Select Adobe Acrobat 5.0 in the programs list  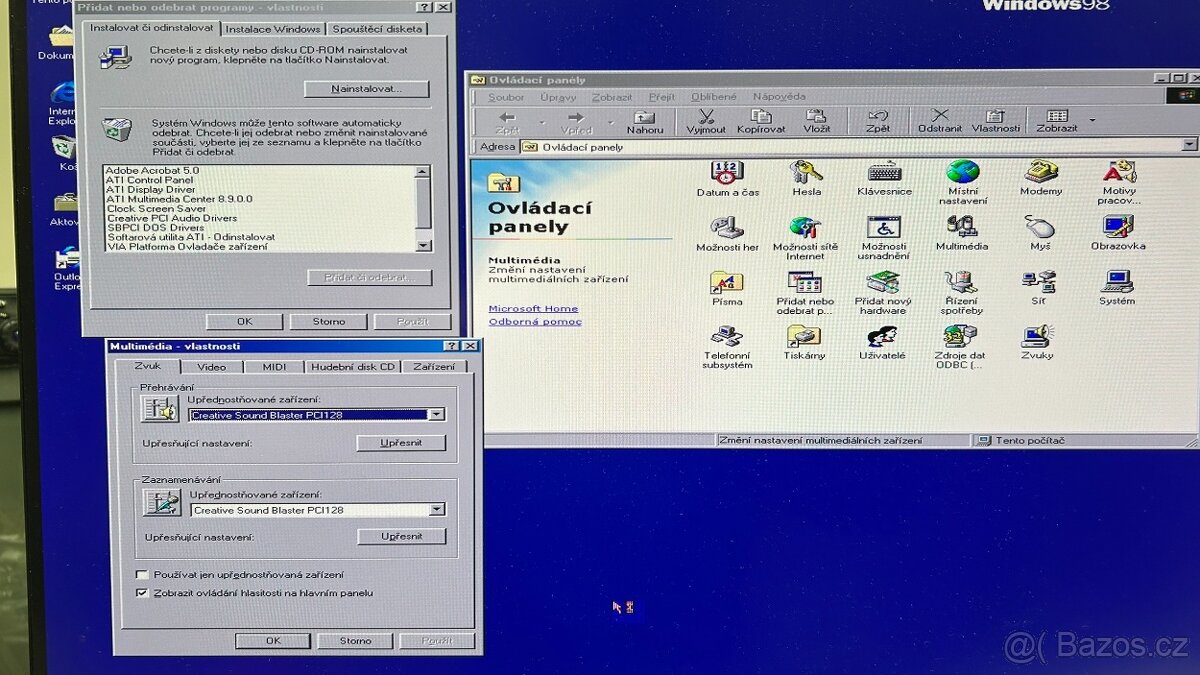[x=151, y=172]
